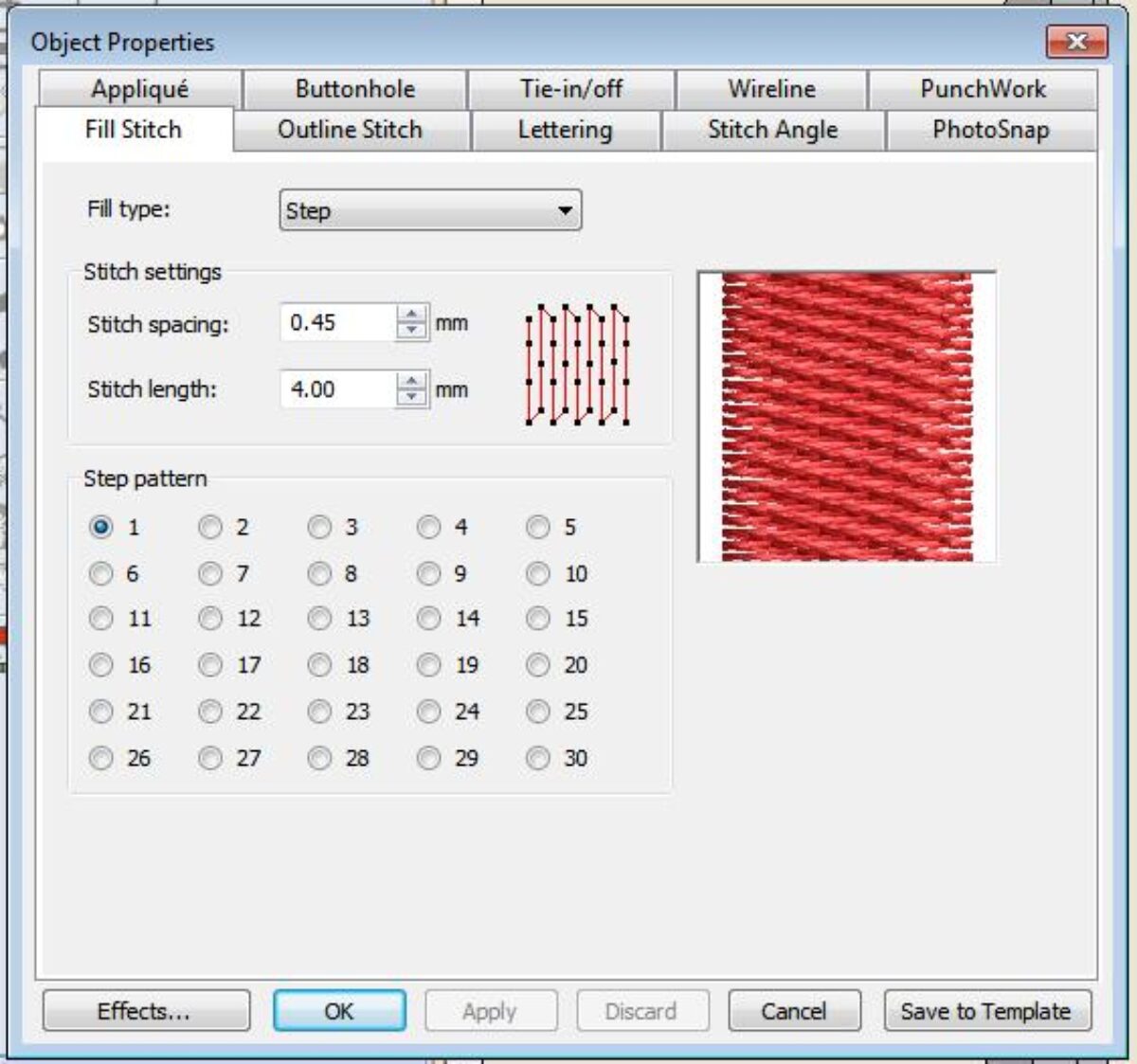The image size is (1137, 1064).
Task: Pick step pattern 14
Action: click(429, 619)
